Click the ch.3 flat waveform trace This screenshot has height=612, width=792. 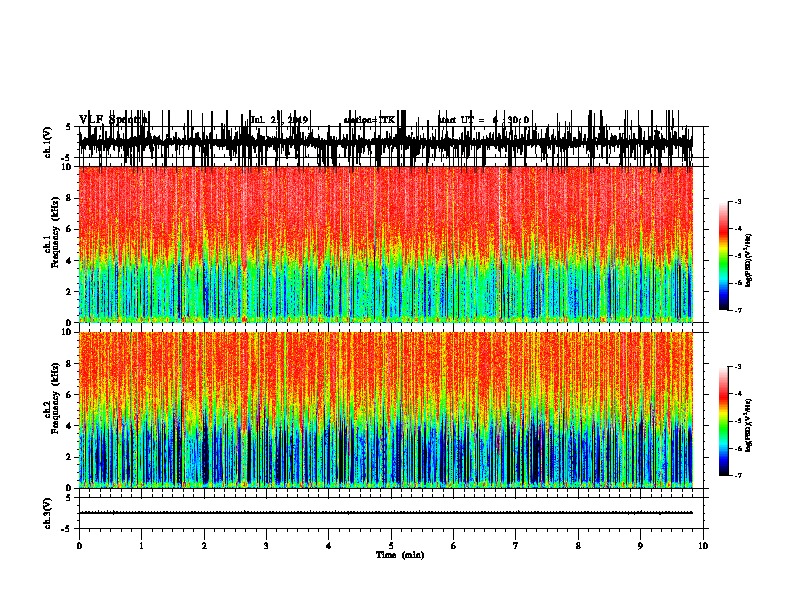click(386, 513)
